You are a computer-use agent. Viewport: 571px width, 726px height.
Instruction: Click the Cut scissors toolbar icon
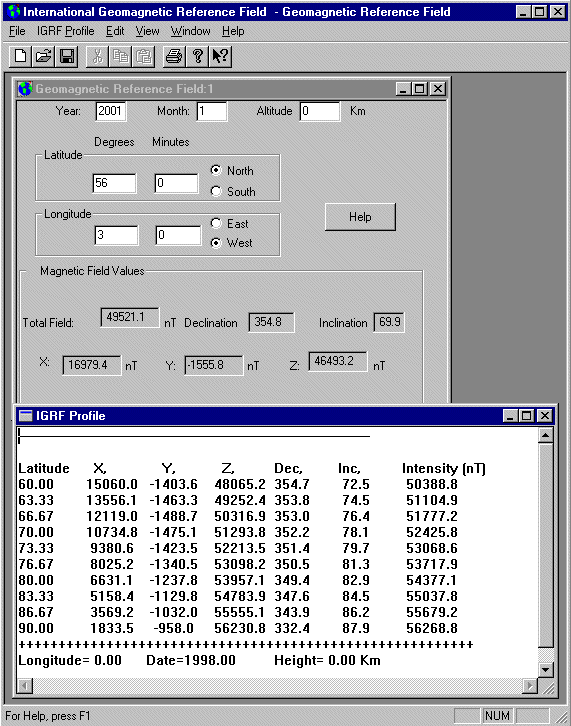click(97, 56)
